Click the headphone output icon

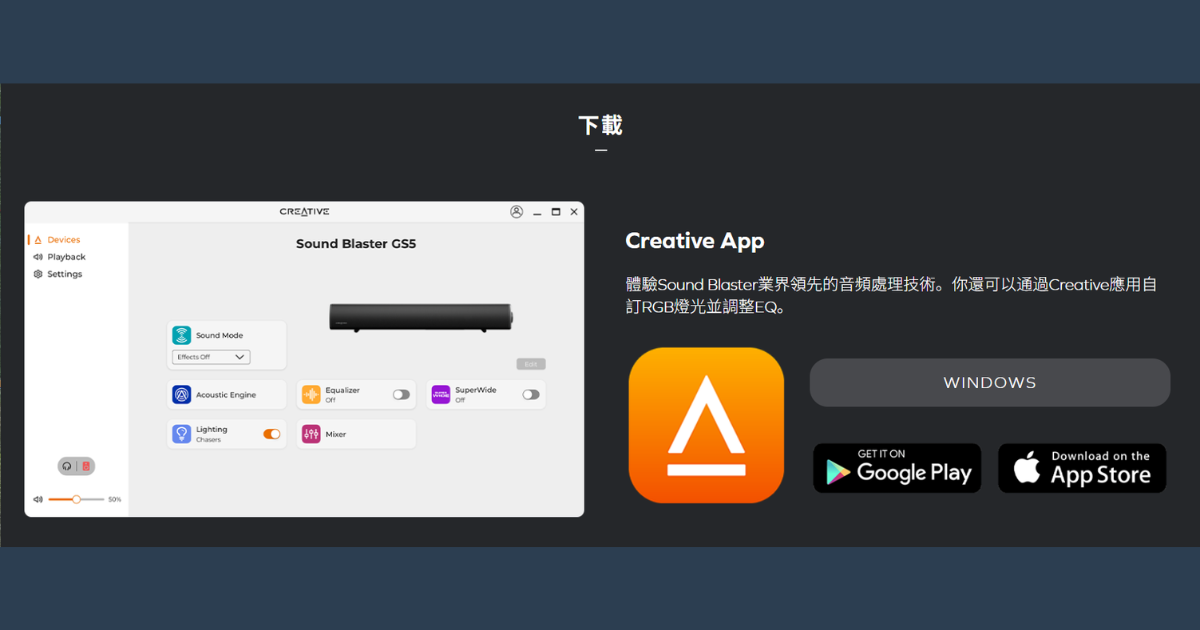point(65,465)
